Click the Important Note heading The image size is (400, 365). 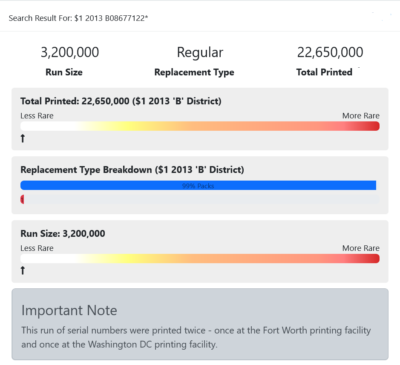click(x=69, y=310)
